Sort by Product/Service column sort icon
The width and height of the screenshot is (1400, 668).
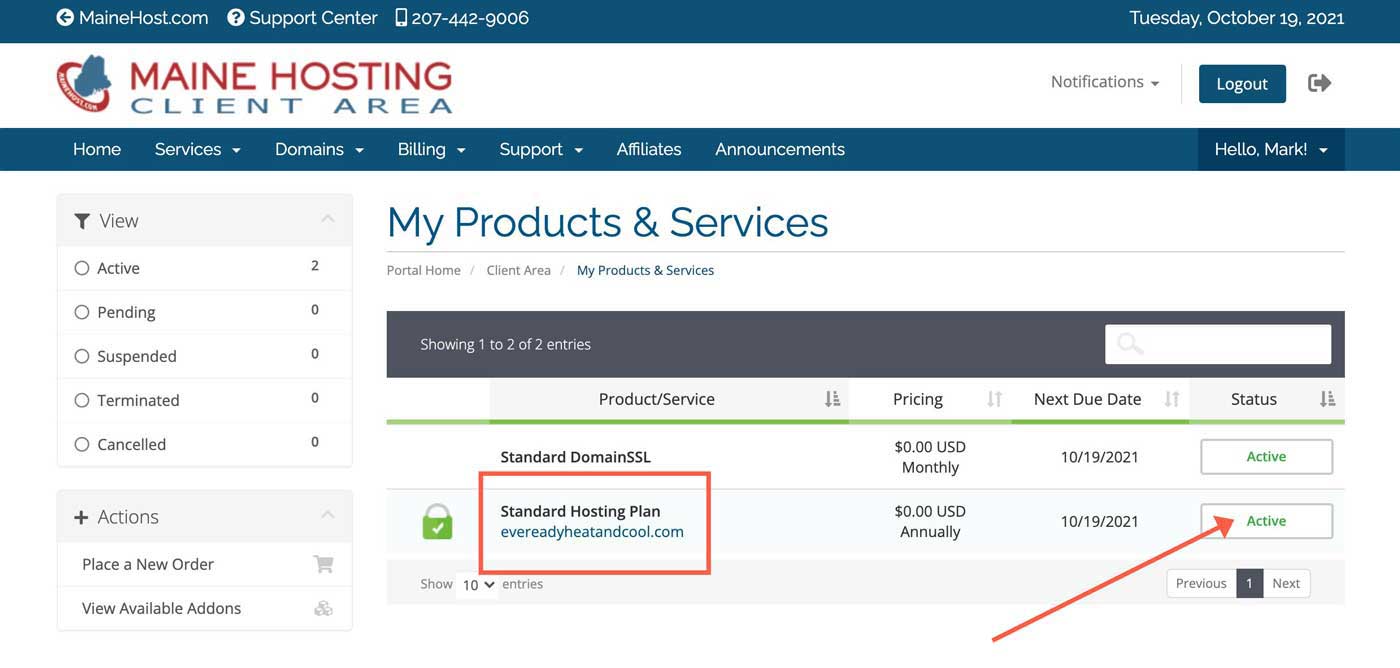832,399
